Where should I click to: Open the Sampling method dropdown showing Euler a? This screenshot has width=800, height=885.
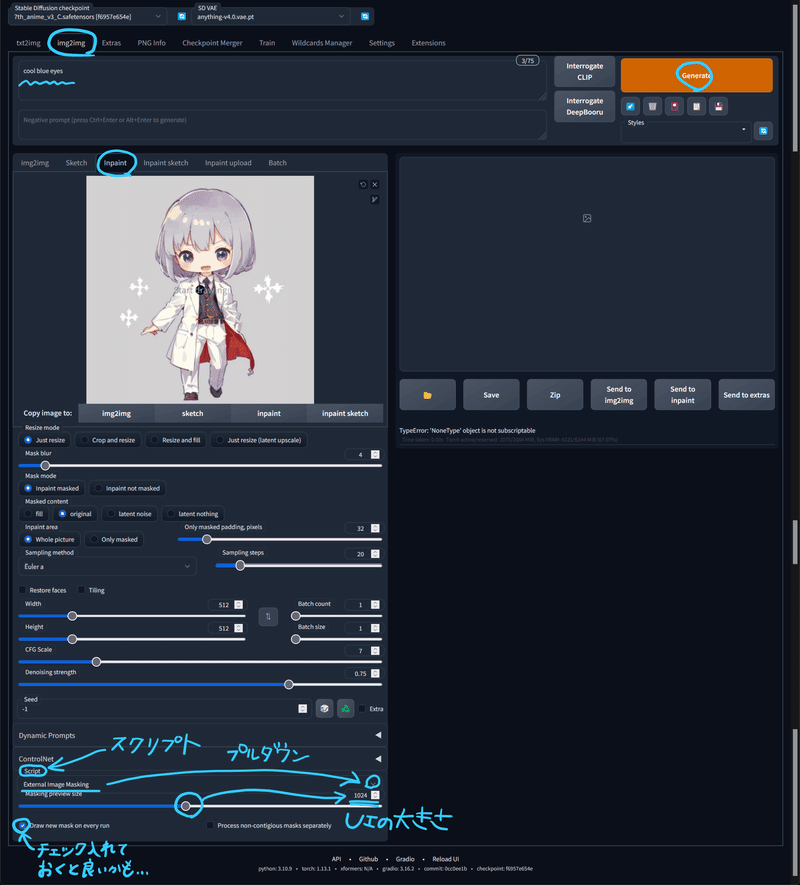pos(105,567)
